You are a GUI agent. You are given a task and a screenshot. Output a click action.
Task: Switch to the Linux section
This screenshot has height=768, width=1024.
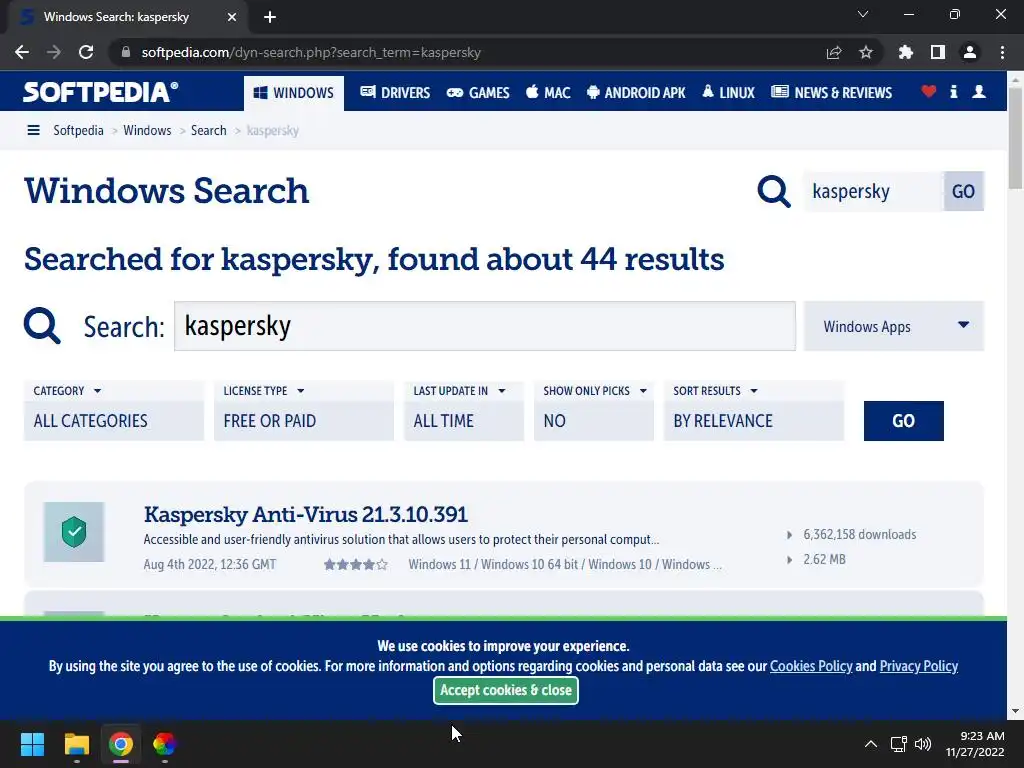(728, 93)
